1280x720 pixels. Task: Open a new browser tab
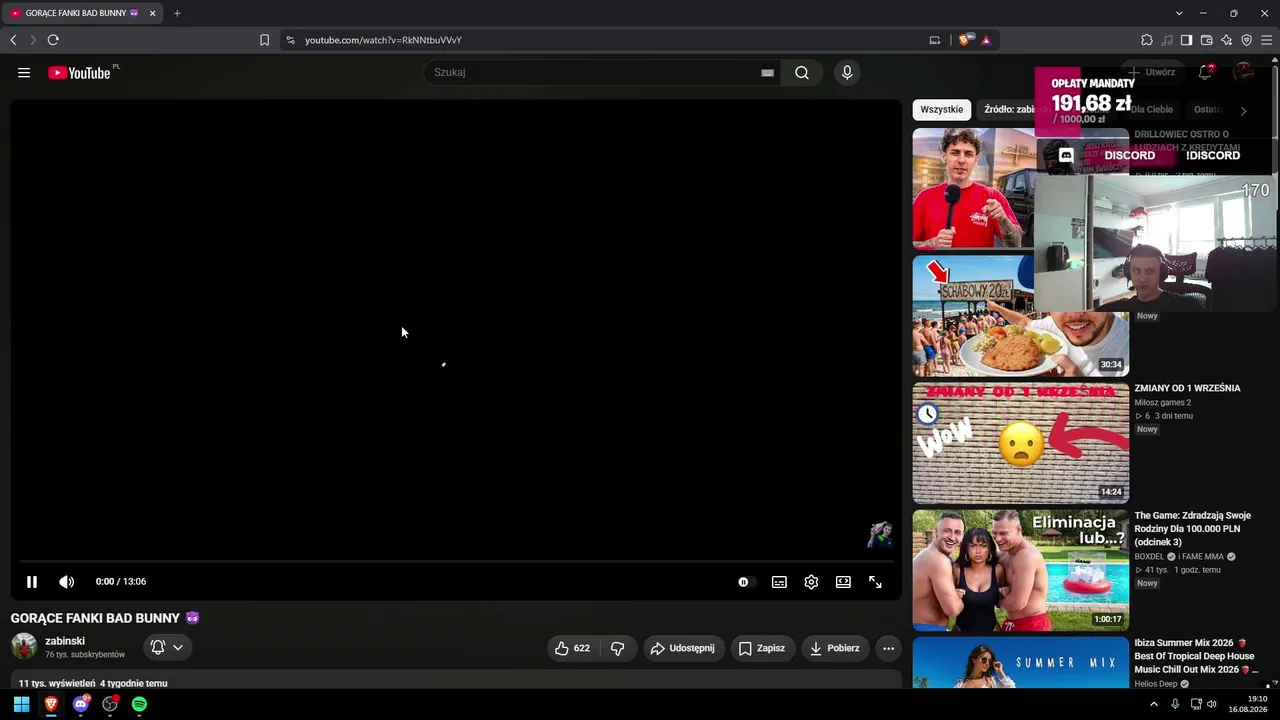click(177, 13)
